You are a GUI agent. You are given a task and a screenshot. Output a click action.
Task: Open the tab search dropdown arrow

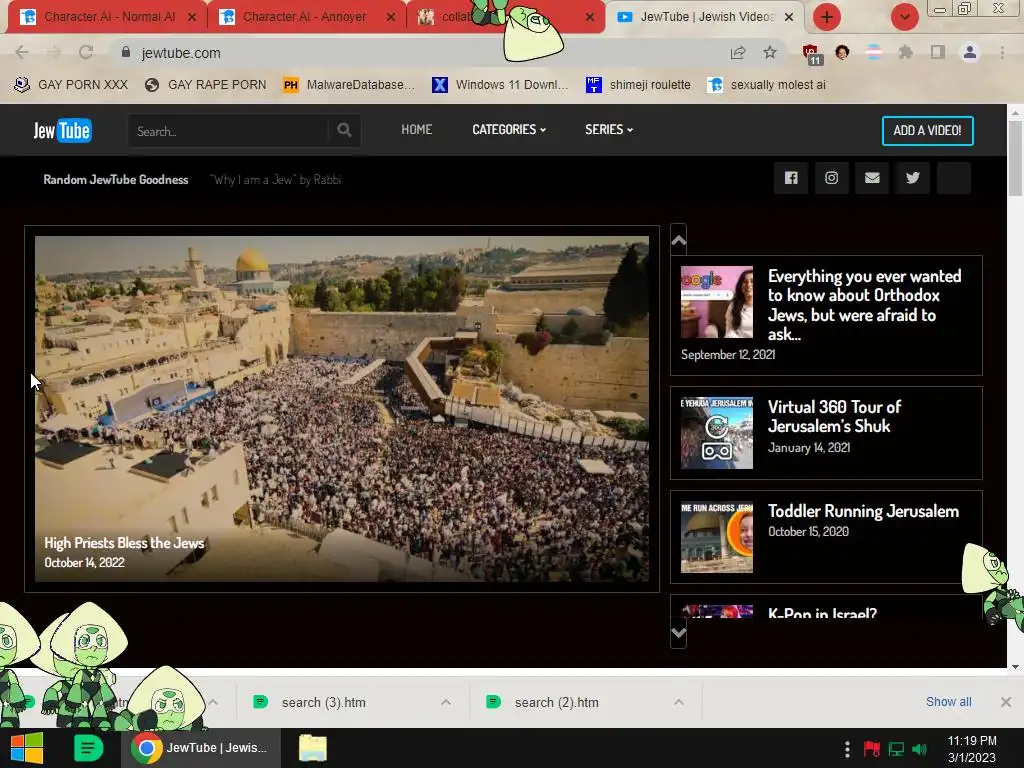point(904,17)
